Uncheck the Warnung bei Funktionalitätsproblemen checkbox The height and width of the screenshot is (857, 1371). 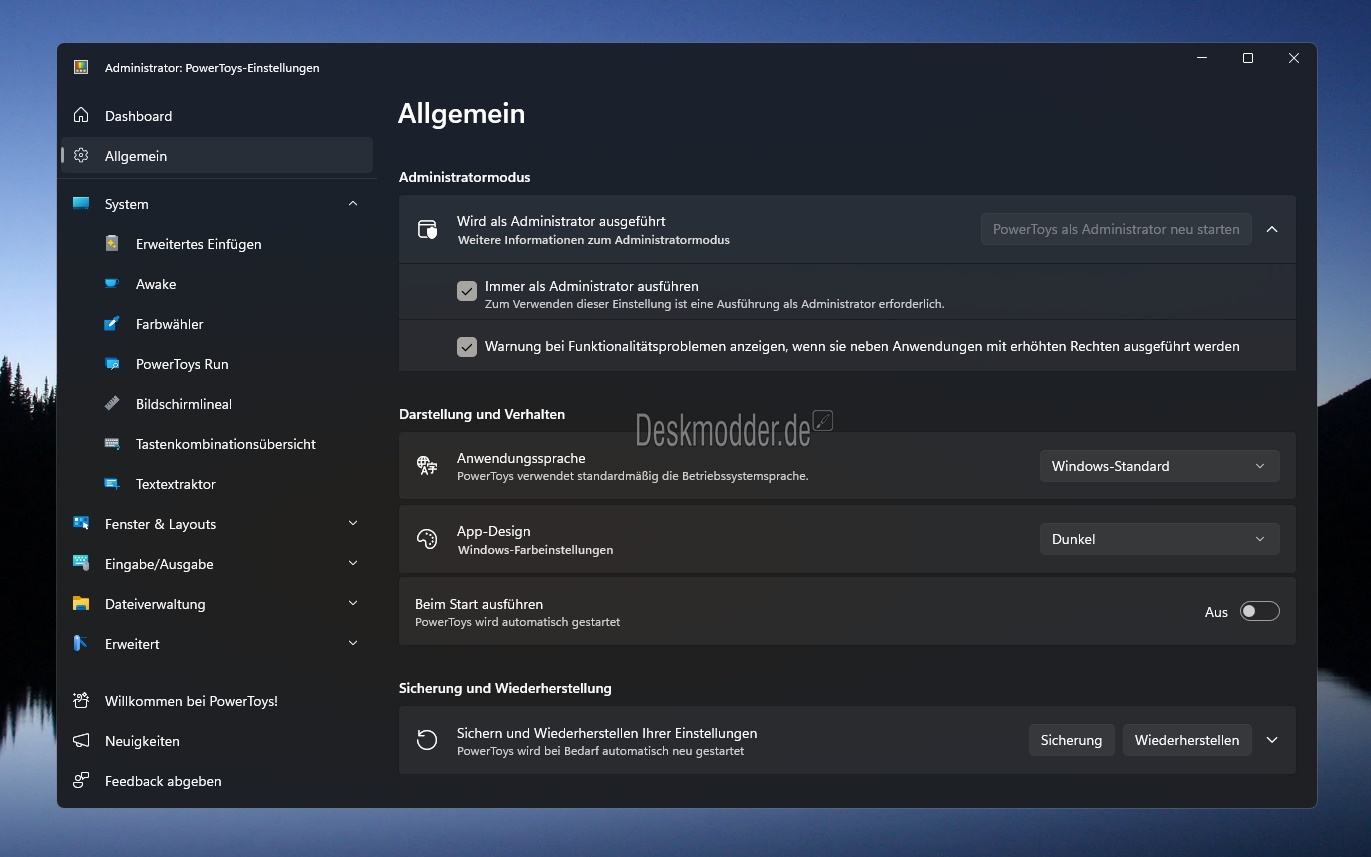467,347
